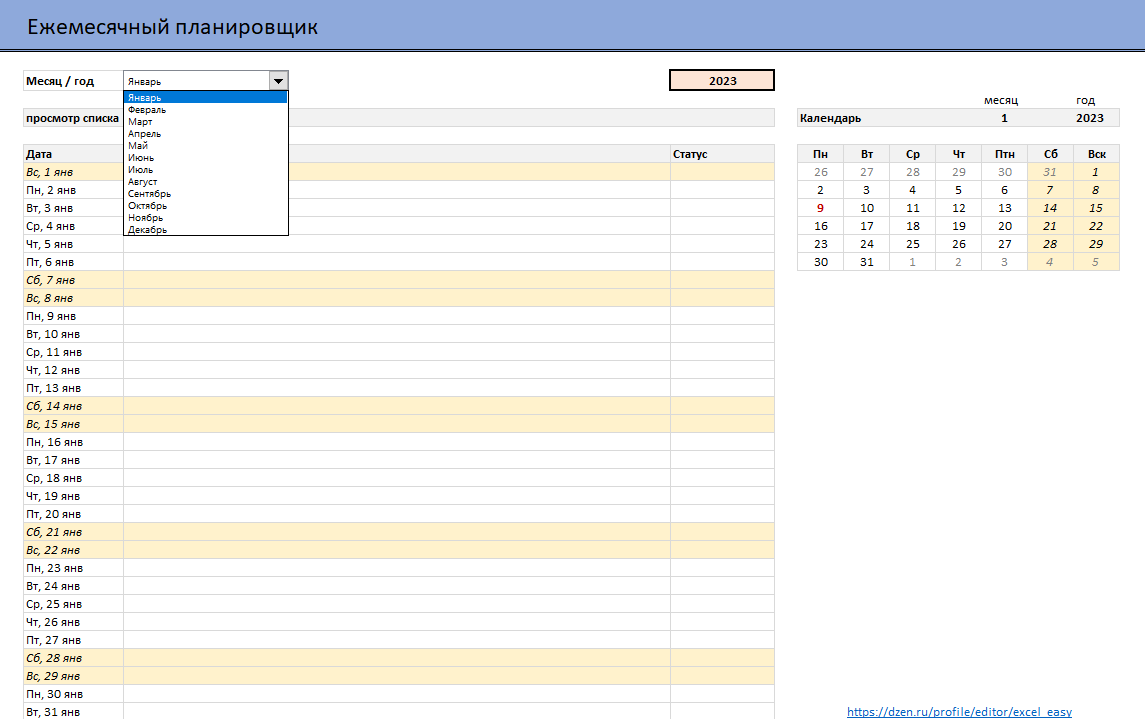Select Январь in month list
The image size is (1145, 719).
coord(205,97)
